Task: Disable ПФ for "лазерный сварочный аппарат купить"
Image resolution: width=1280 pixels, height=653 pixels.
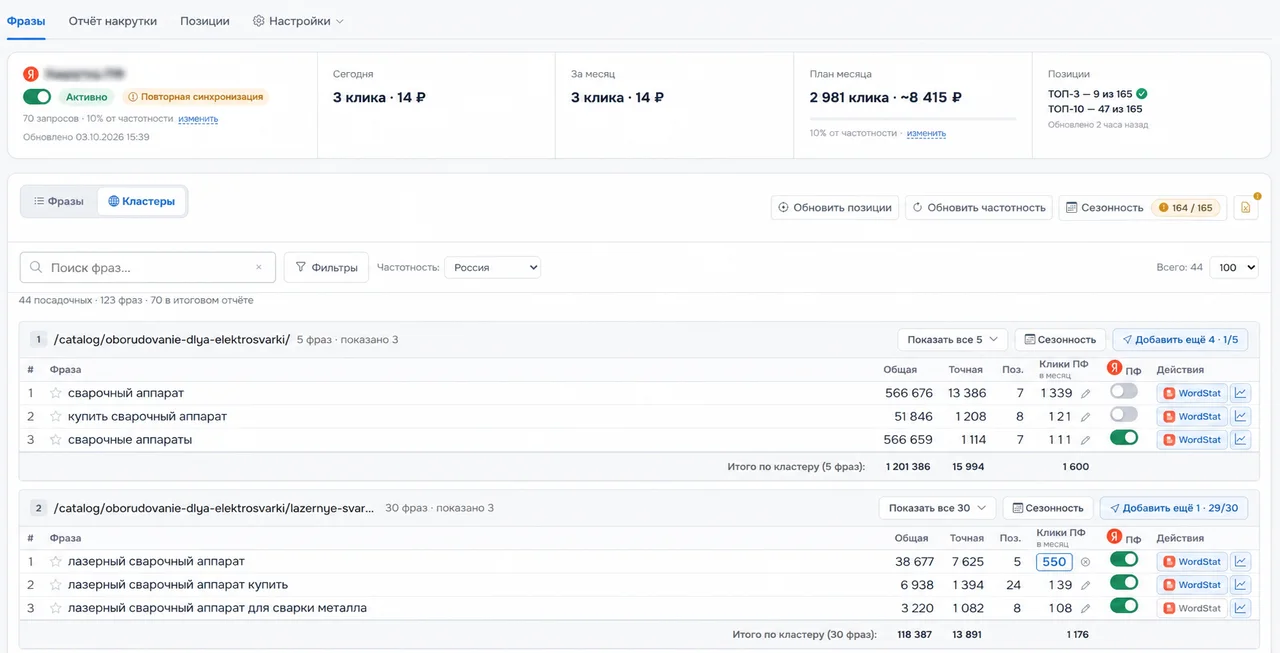Action: [x=1124, y=582]
